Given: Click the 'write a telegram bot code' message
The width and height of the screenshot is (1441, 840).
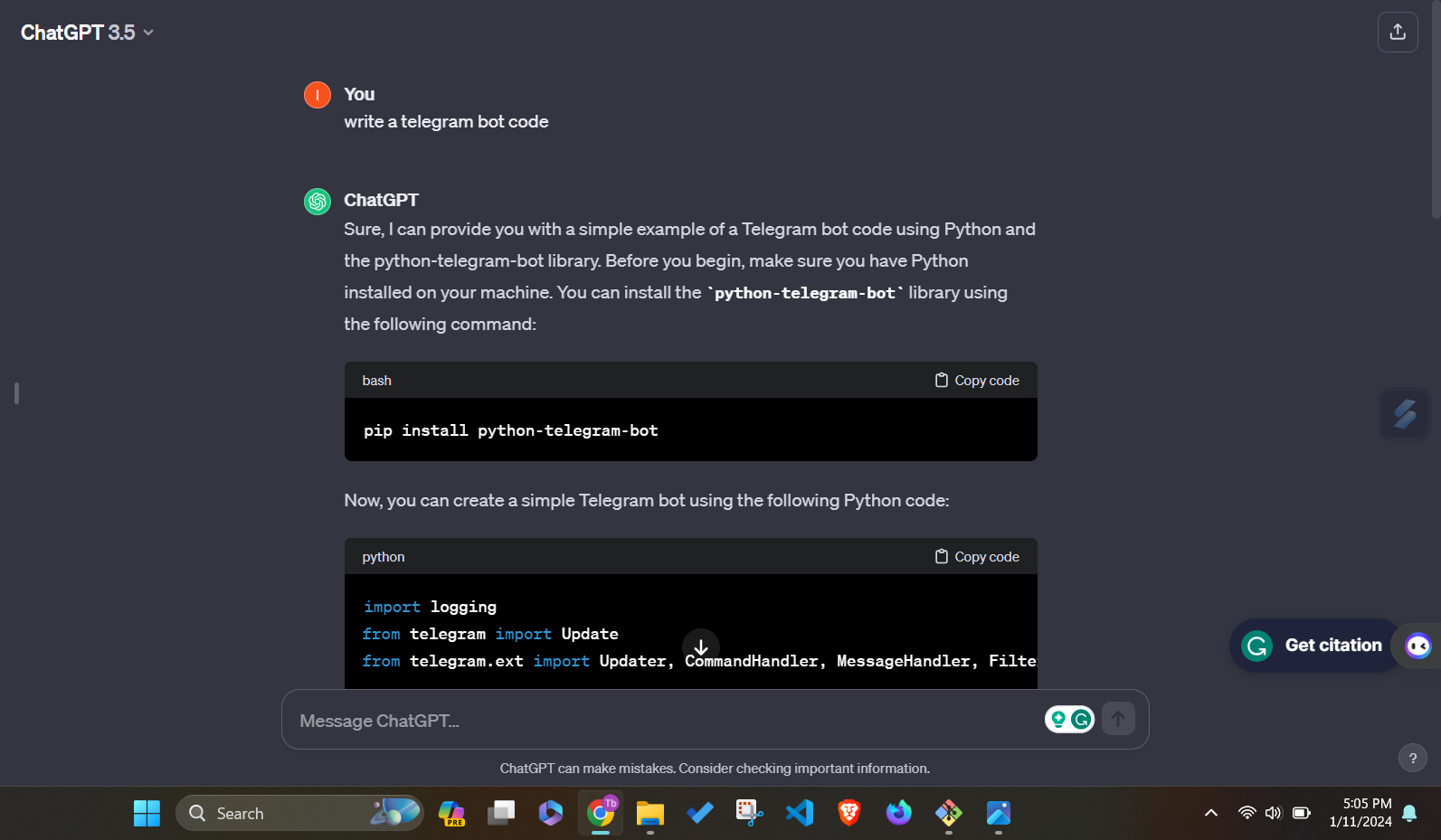Looking at the screenshot, I should (446, 122).
